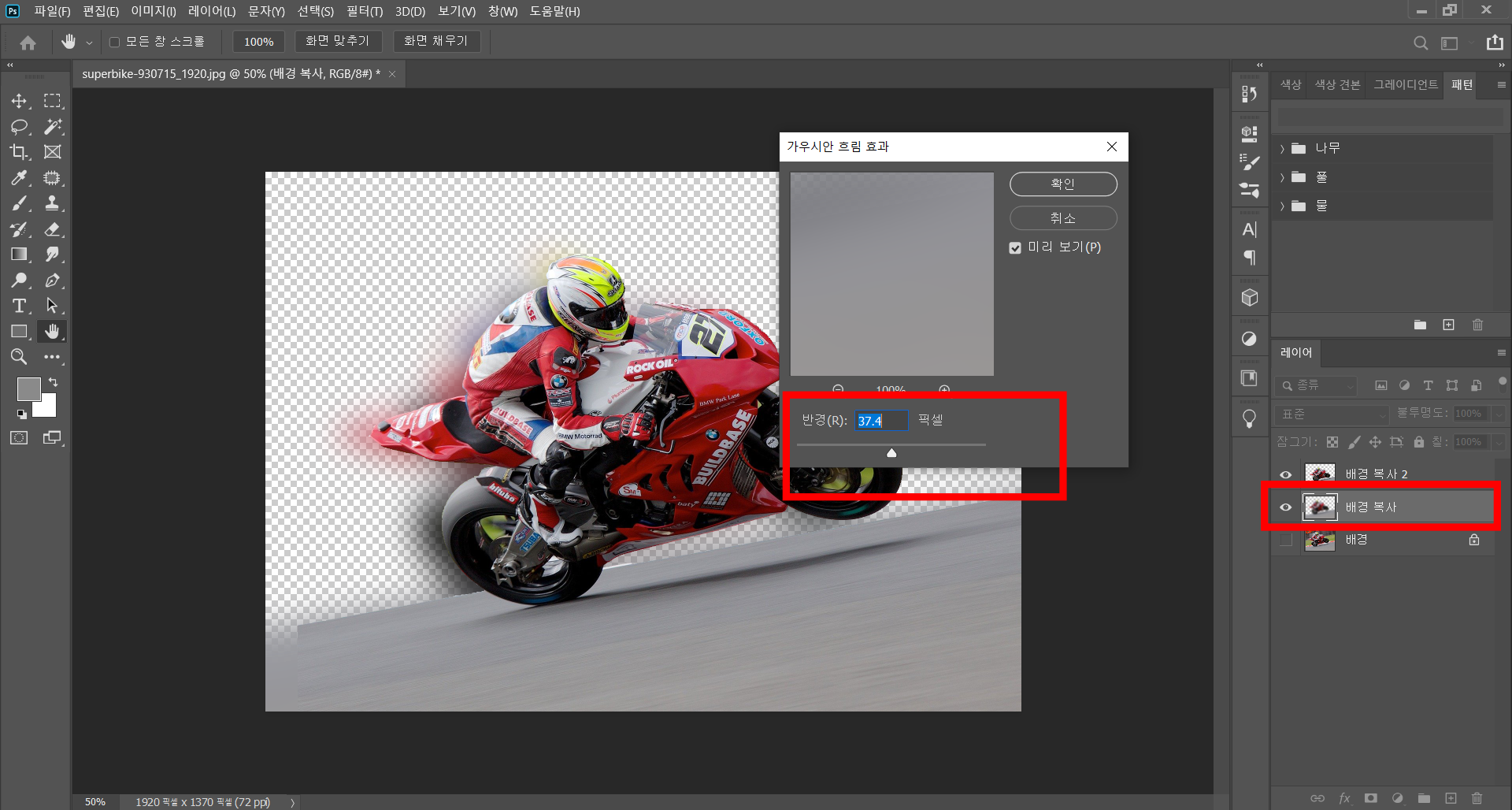
Task: Open the 레이어(L) menu
Action: (x=212, y=11)
